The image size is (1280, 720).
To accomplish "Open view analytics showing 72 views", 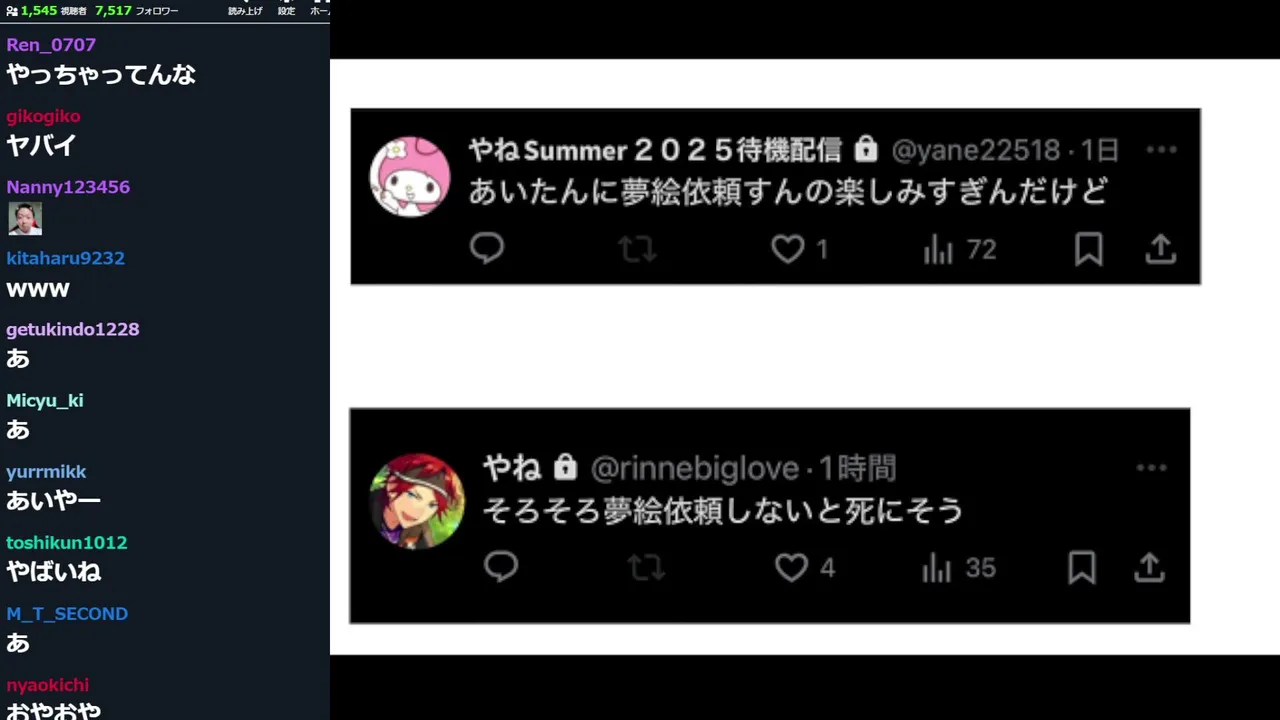I will [960, 249].
